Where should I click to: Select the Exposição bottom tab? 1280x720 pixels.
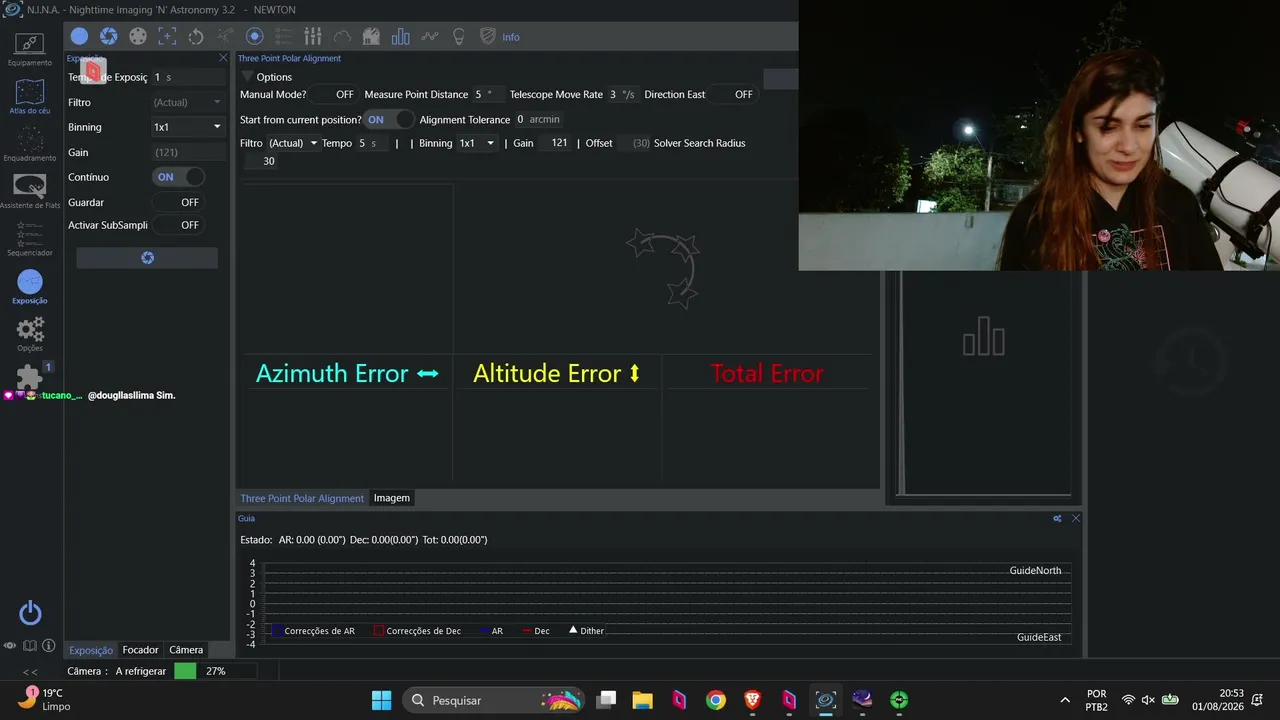[91, 650]
